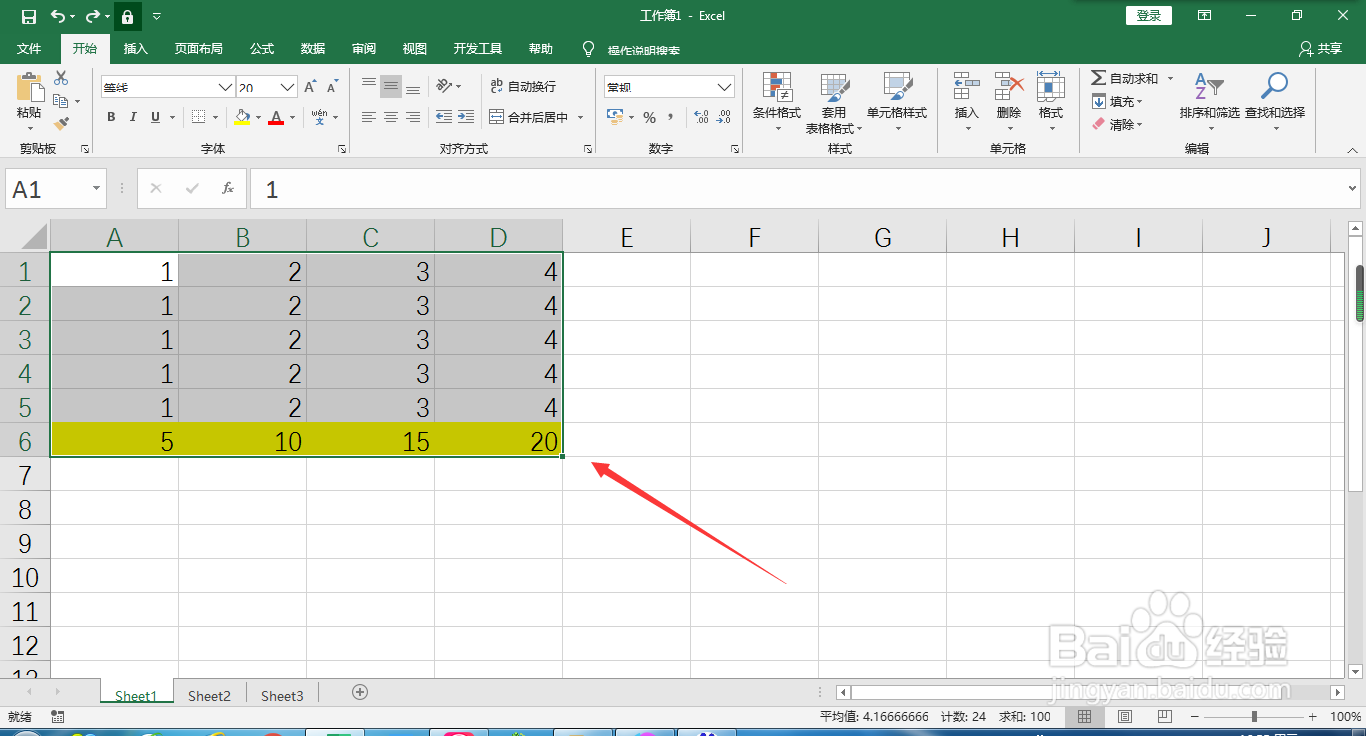Increase font size with the larger A icon
The width and height of the screenshot is (1366, 736).
pos(310,87)
